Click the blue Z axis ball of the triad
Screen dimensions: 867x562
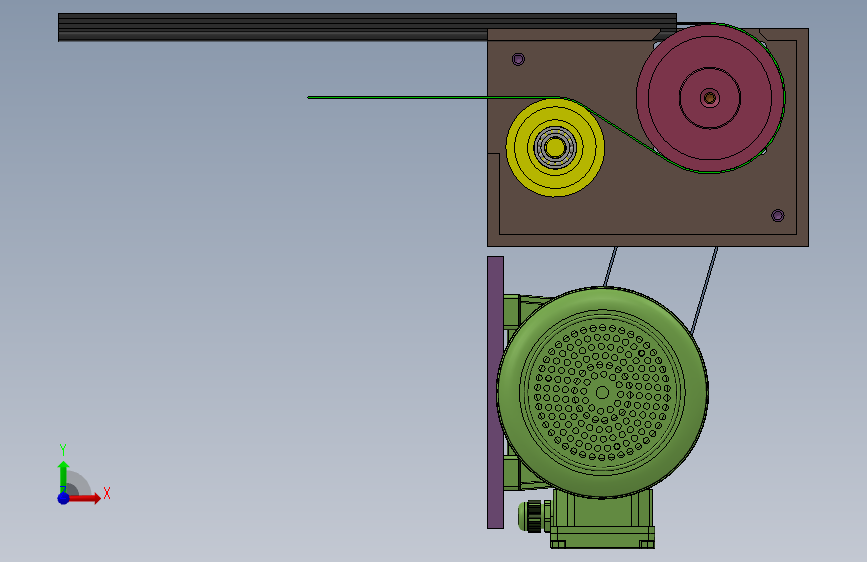63,498
